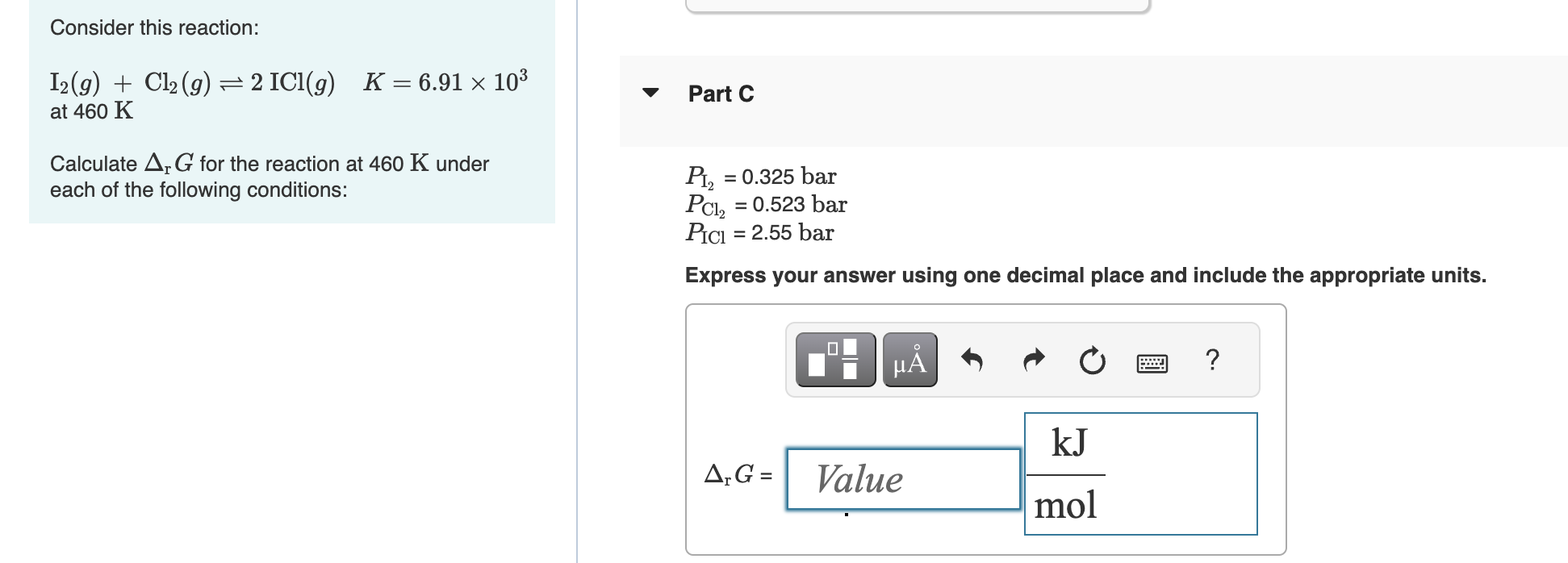Click the Value answer input box
The height and width of the screenshot is (563, 1568).
(x=903, y=479)
